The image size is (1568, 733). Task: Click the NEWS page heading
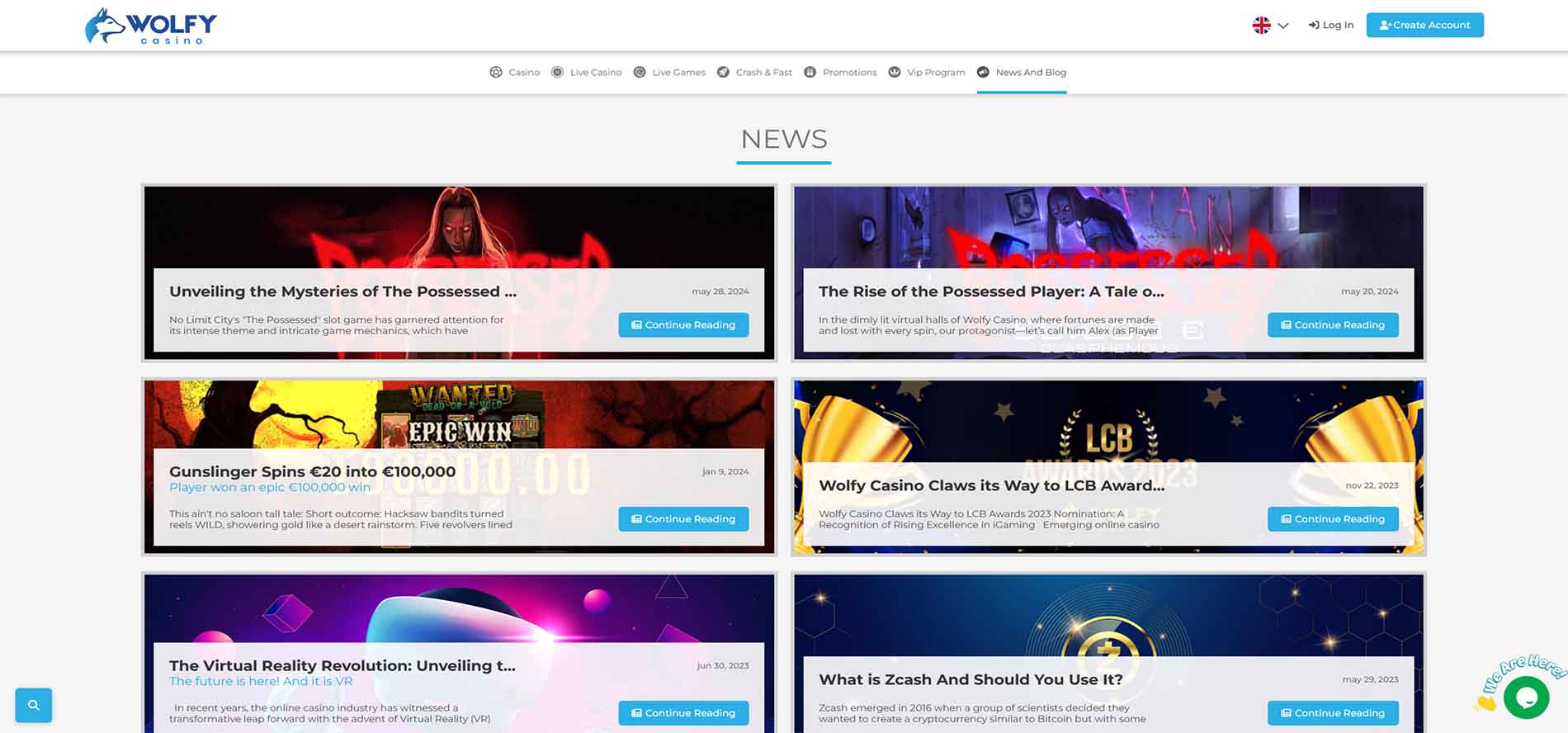pos(784,139)
